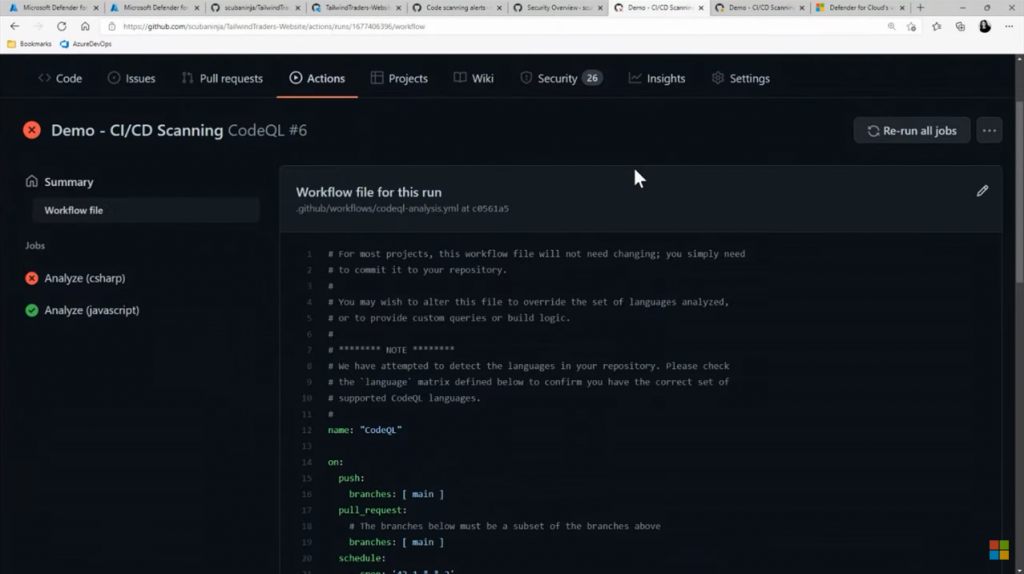Open the failed Analyze (csharp) job
Viewport: 1024px width, 574px height.
coord(85,278)
